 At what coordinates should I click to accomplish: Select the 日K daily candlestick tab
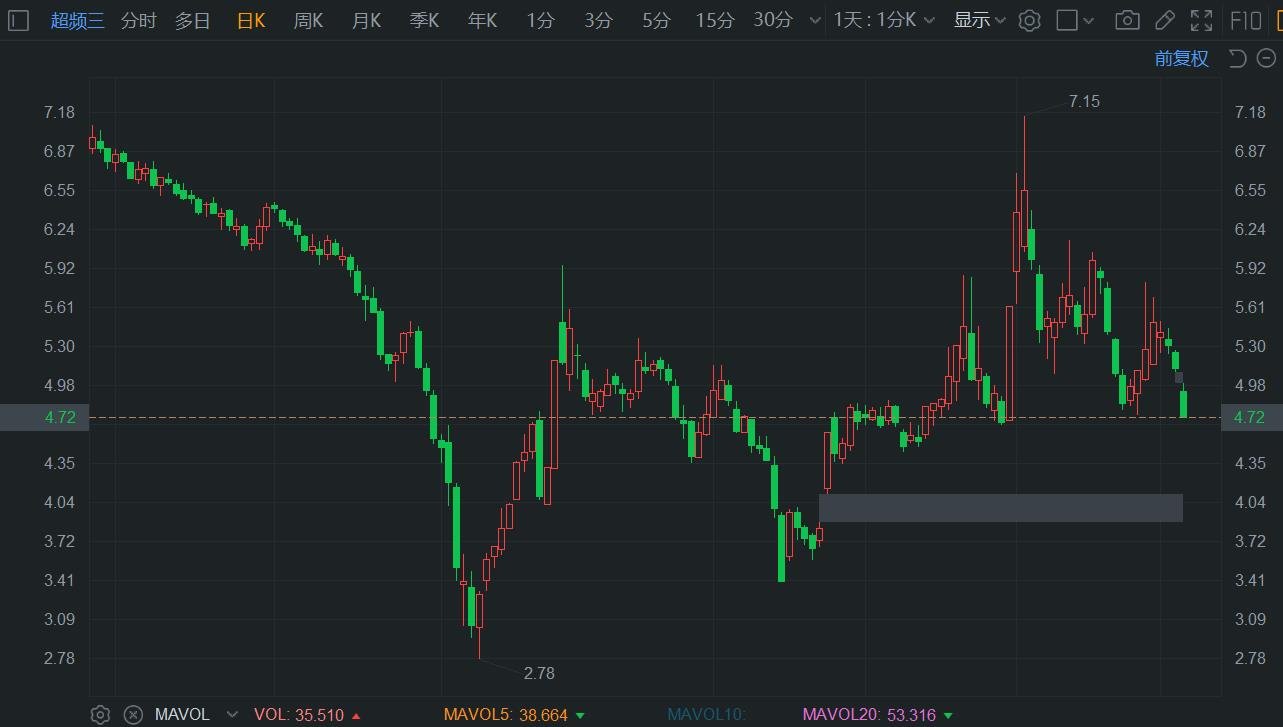[x=251, y=20]
